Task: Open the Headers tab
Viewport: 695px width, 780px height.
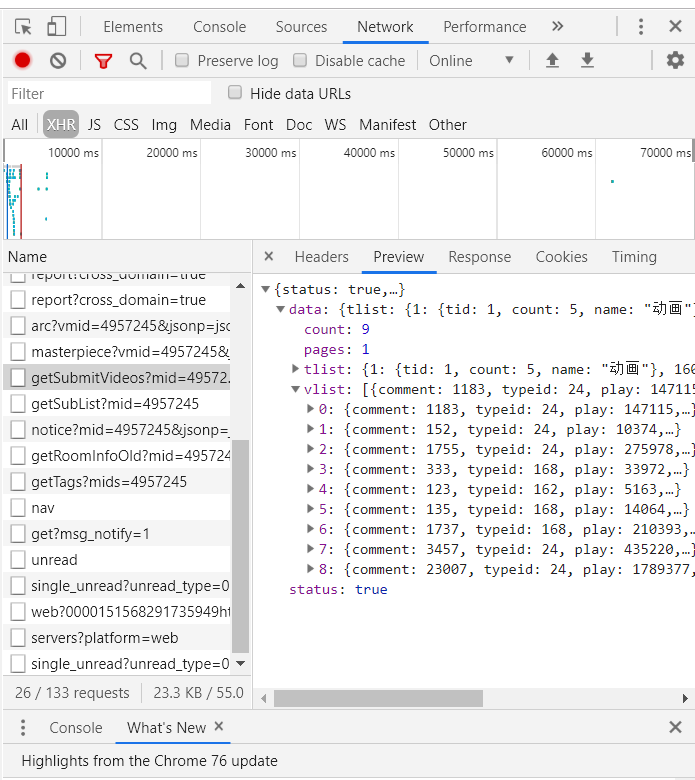Action: [321, 257]
